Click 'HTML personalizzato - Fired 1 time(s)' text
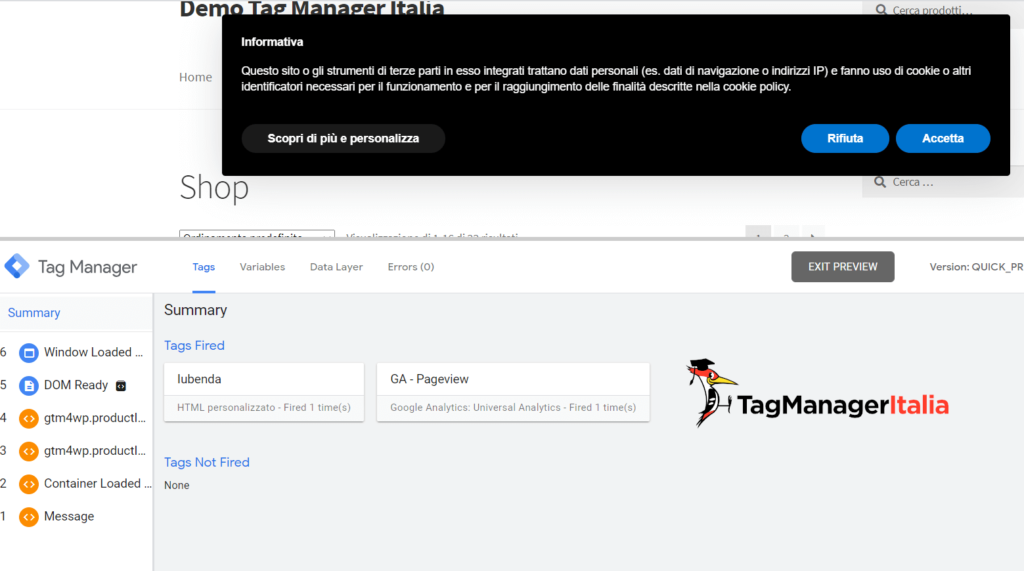1024x571 pixels. pos(264,407)
